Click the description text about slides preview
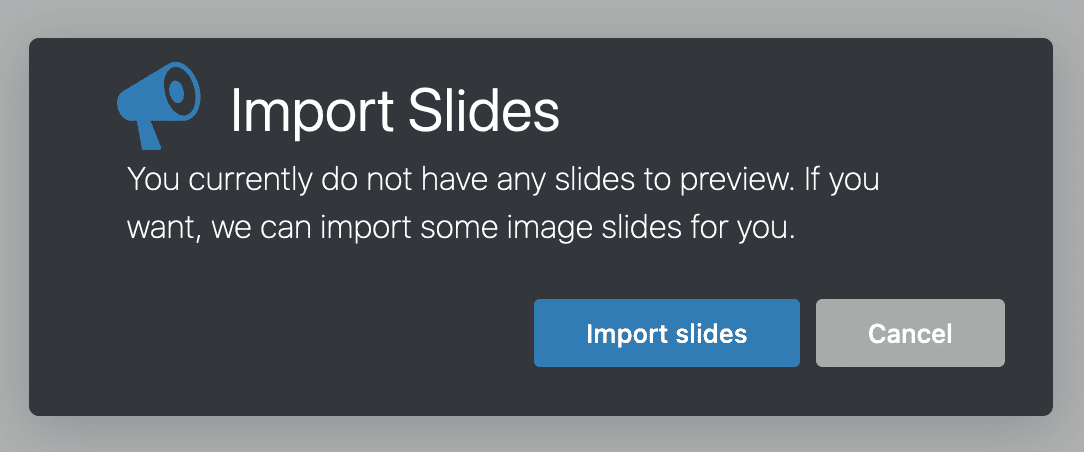 click(504, 205)
